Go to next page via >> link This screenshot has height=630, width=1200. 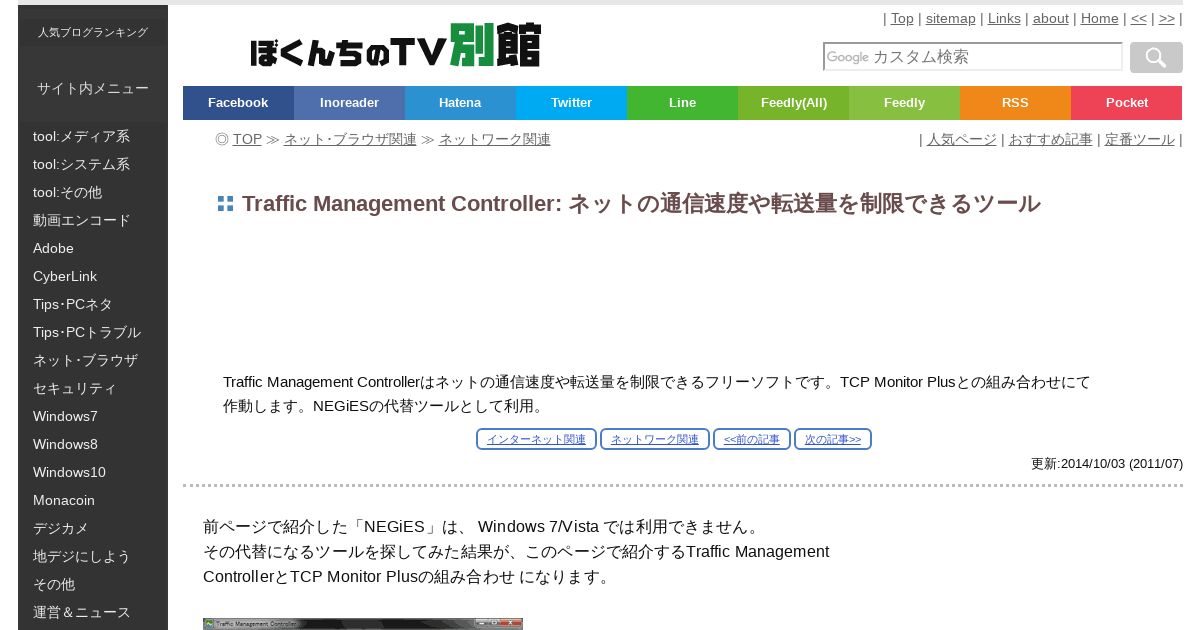(x=1167, y=18)
